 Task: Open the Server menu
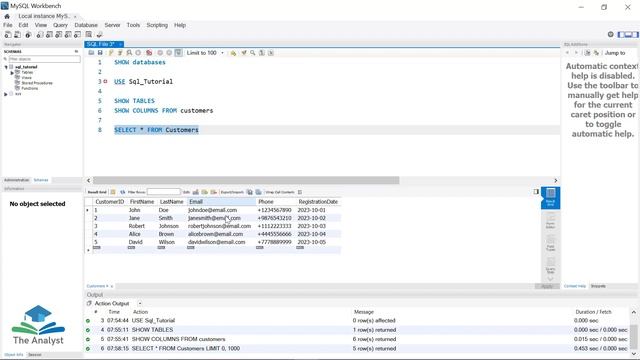pos(112,25)
